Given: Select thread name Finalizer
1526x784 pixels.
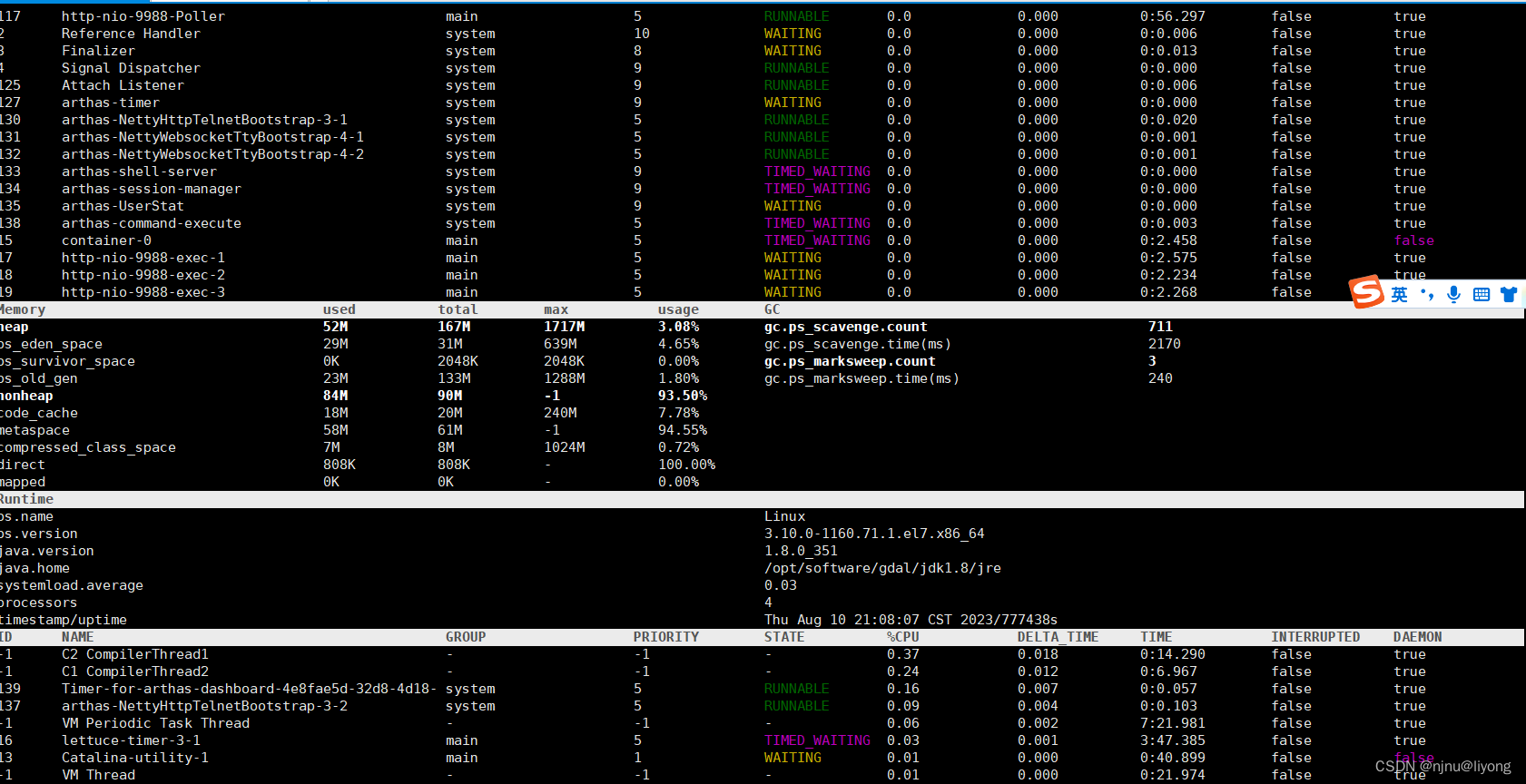Looking at the screenshot, I should click(98, 51).
